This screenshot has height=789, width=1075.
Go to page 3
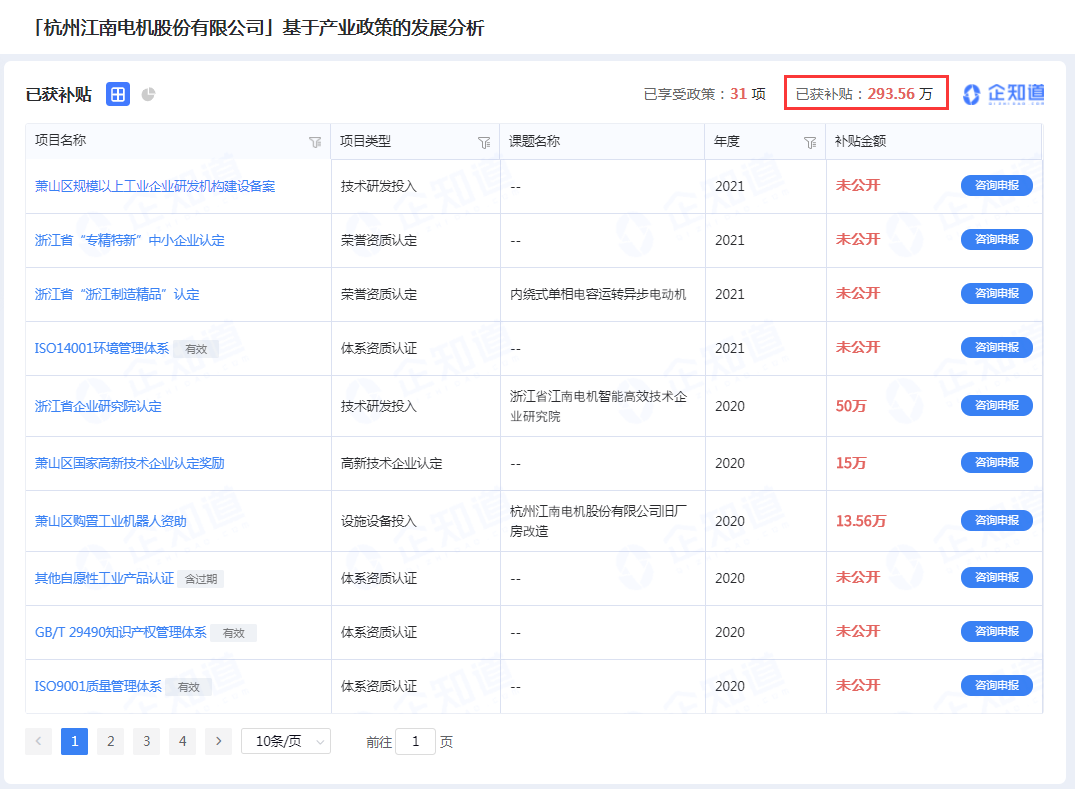click(x=146, y=741)
